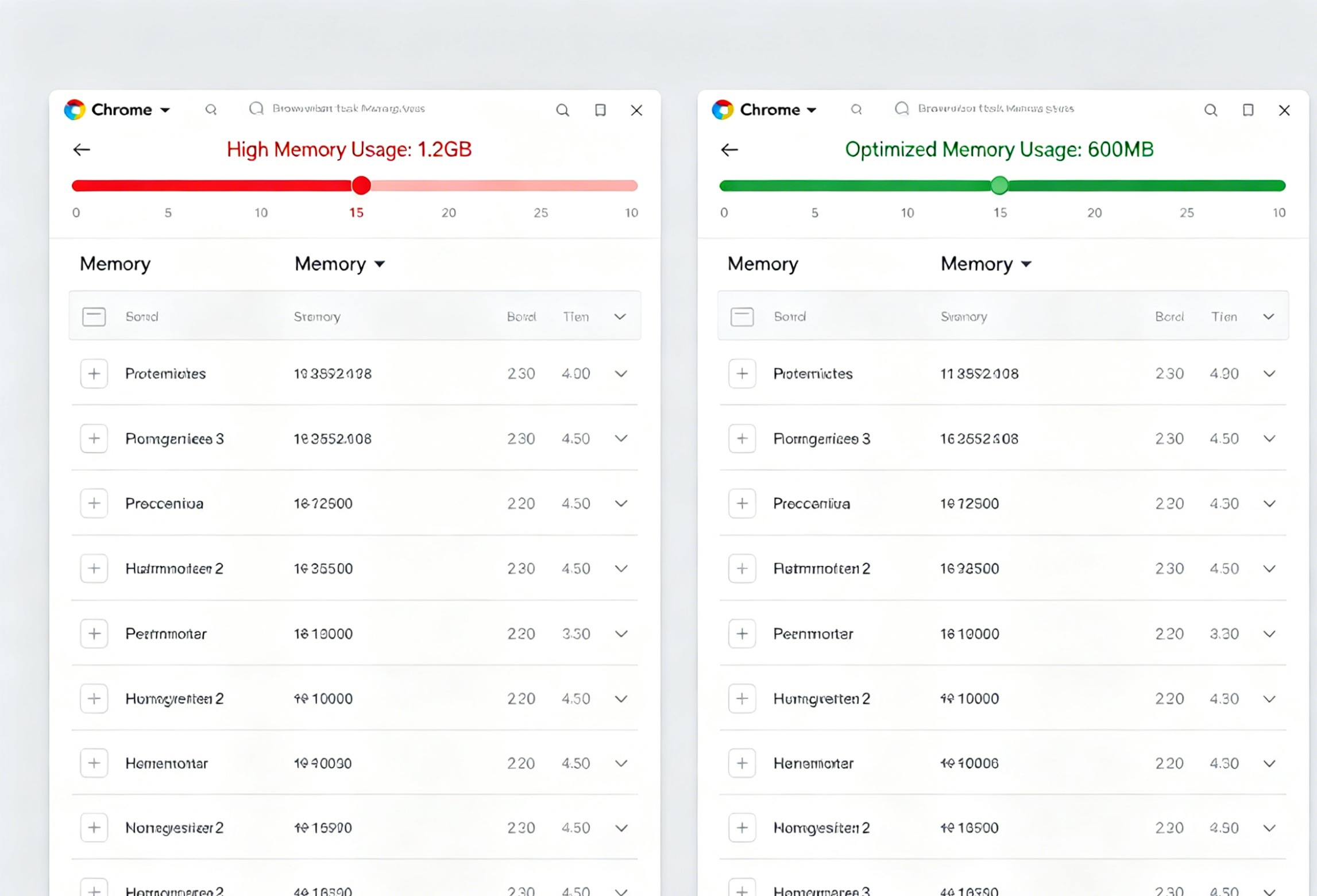Image resolution: width=1317 pixels, height=896 pixels.
Task: Click the right-side search icon in left window
Action: pos(562,110)
